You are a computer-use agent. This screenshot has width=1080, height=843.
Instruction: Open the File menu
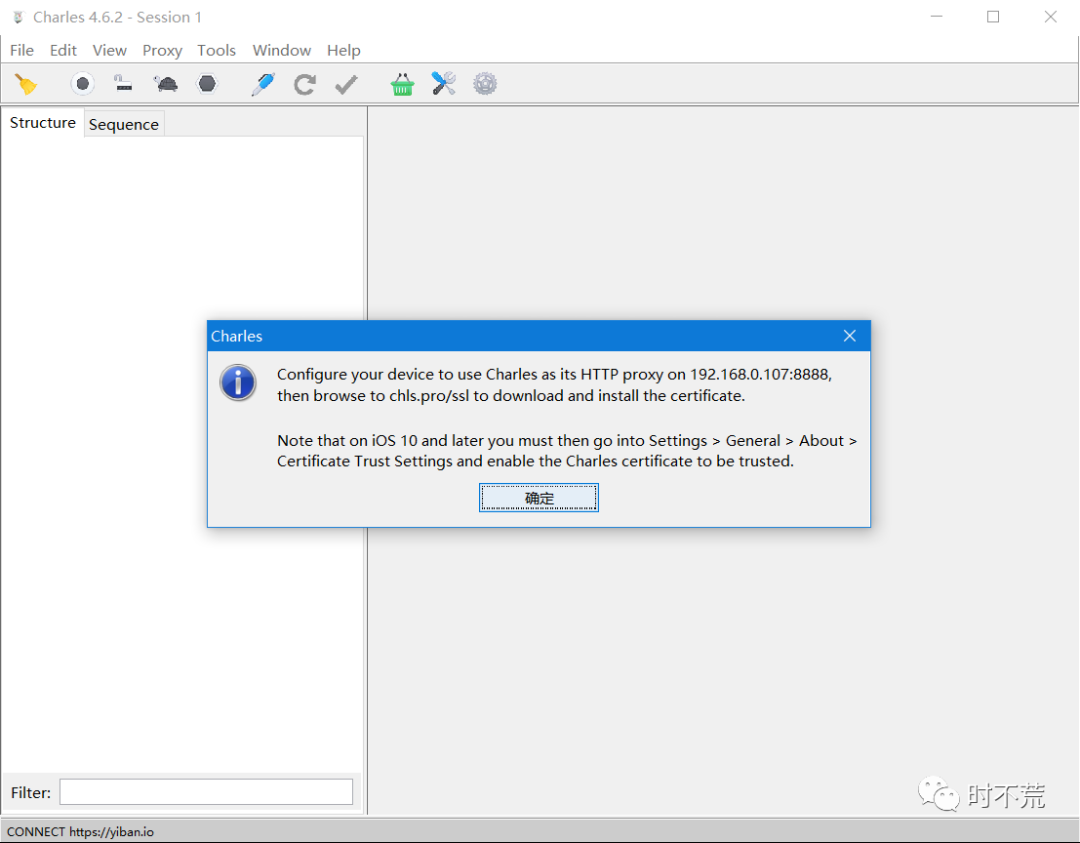tap(21, 50)
